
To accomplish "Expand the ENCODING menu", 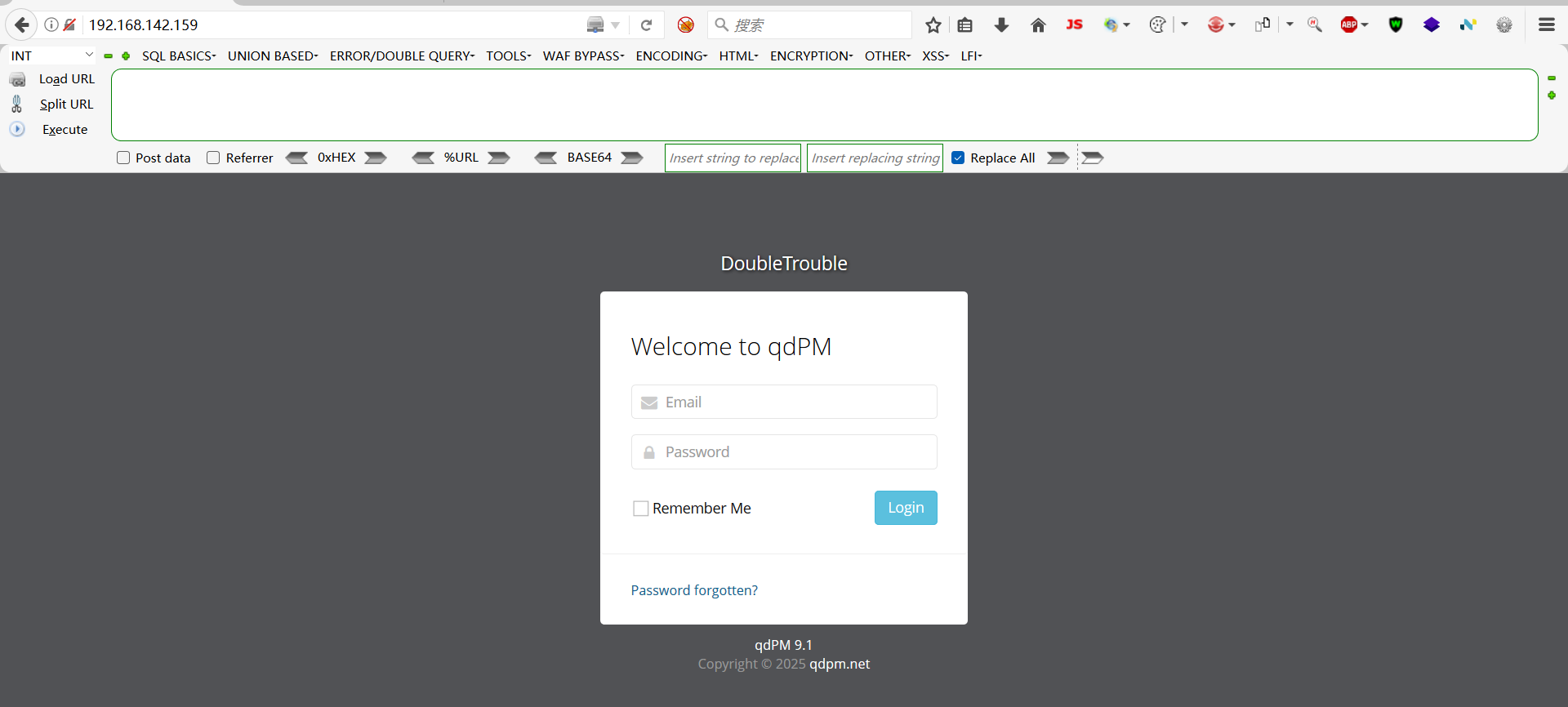I will pyautogui.click(x=671, y=56).
